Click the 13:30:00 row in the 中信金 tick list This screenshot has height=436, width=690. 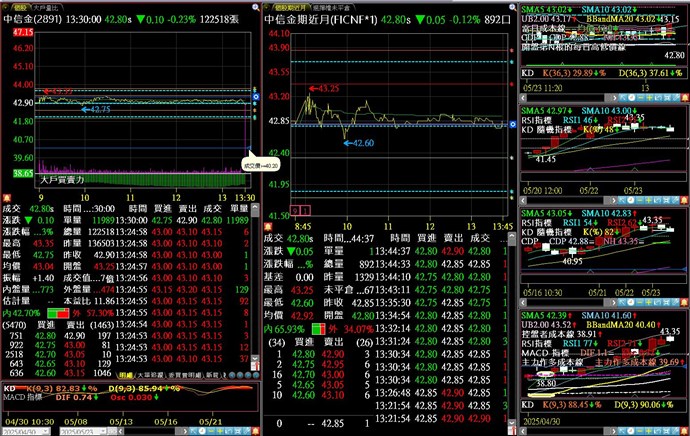(x=182, y=220)
